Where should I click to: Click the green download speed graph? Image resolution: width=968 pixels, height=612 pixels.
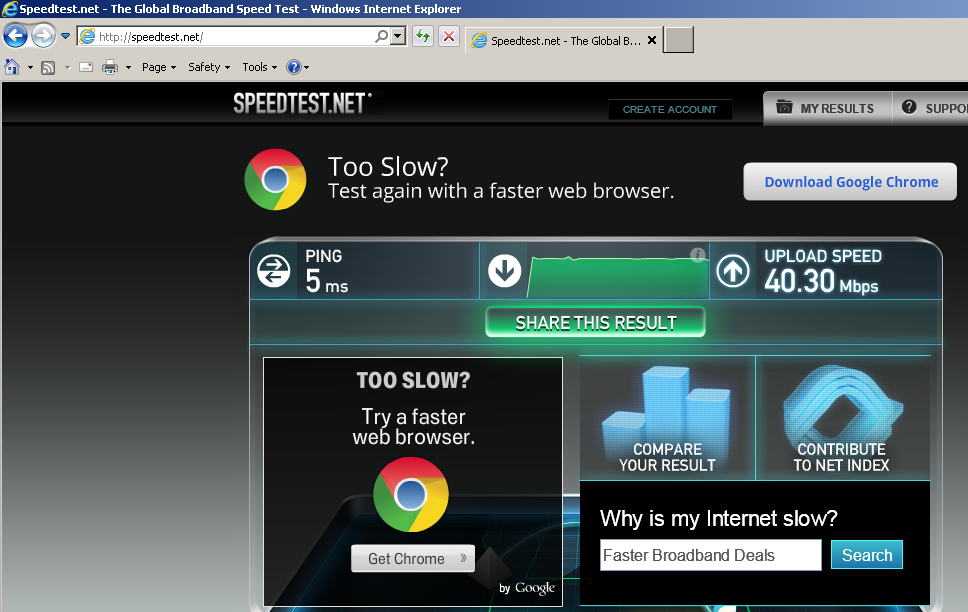[x=617, y=277]
